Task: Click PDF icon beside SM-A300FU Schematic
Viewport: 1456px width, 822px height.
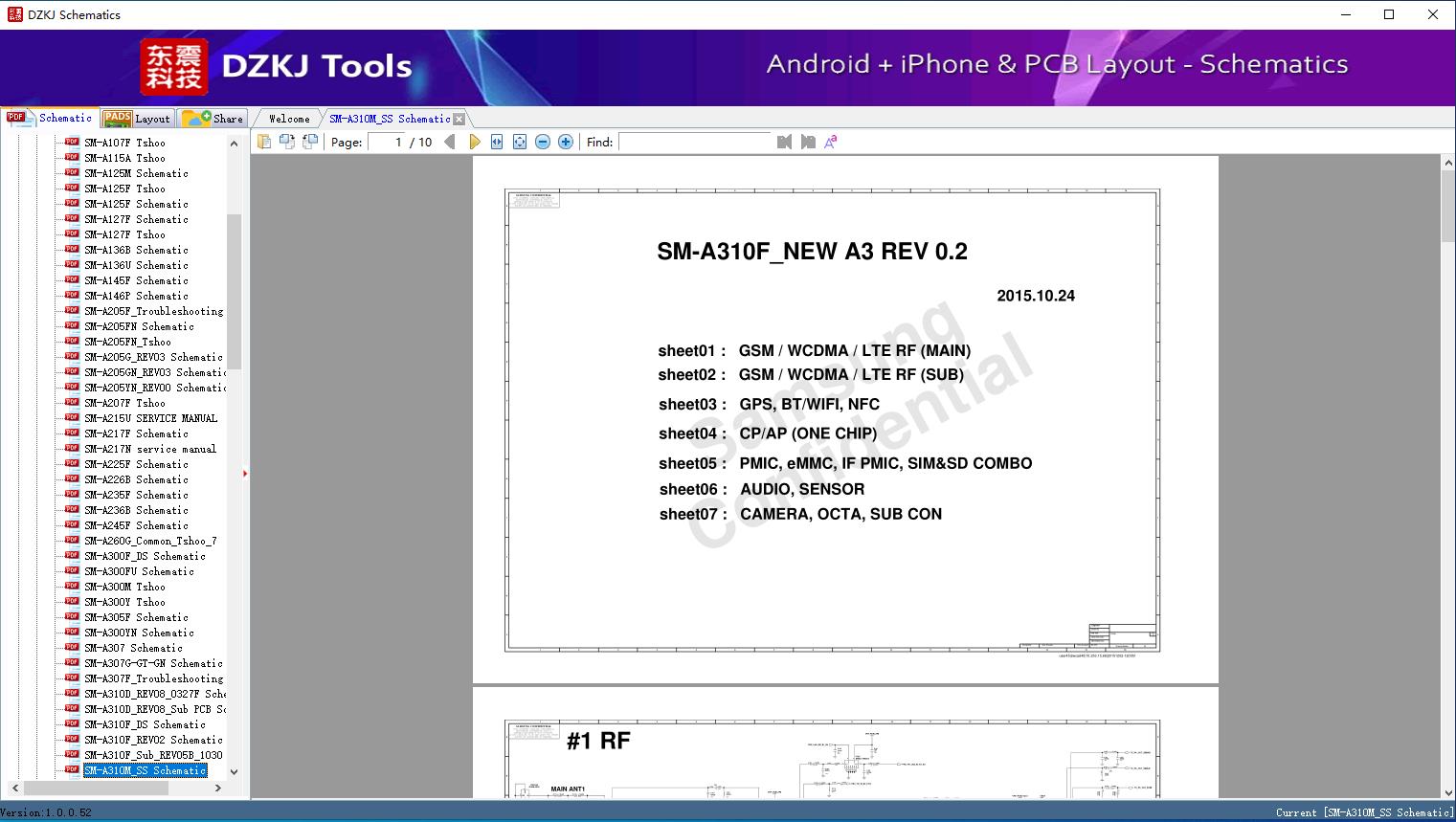Action: (72, 570)
